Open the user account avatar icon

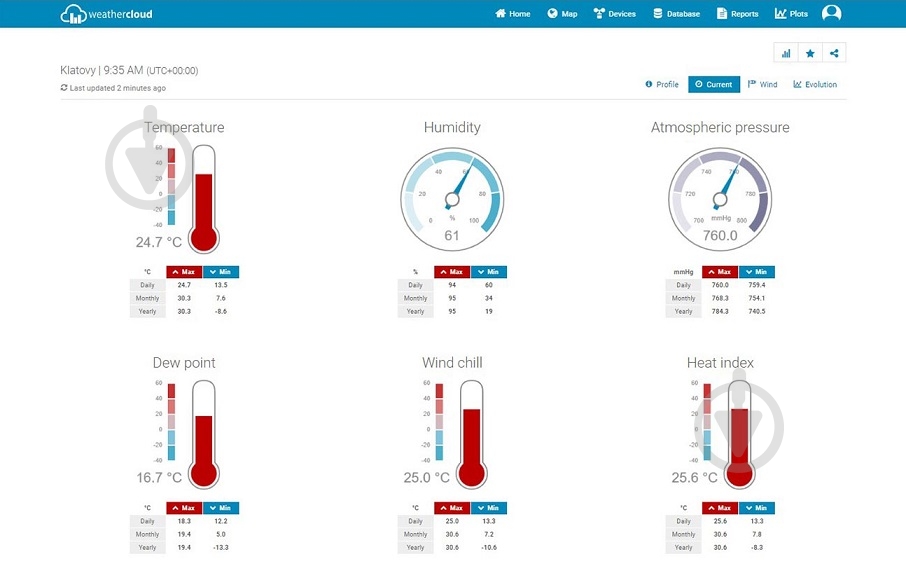click(x=831, y=13)
